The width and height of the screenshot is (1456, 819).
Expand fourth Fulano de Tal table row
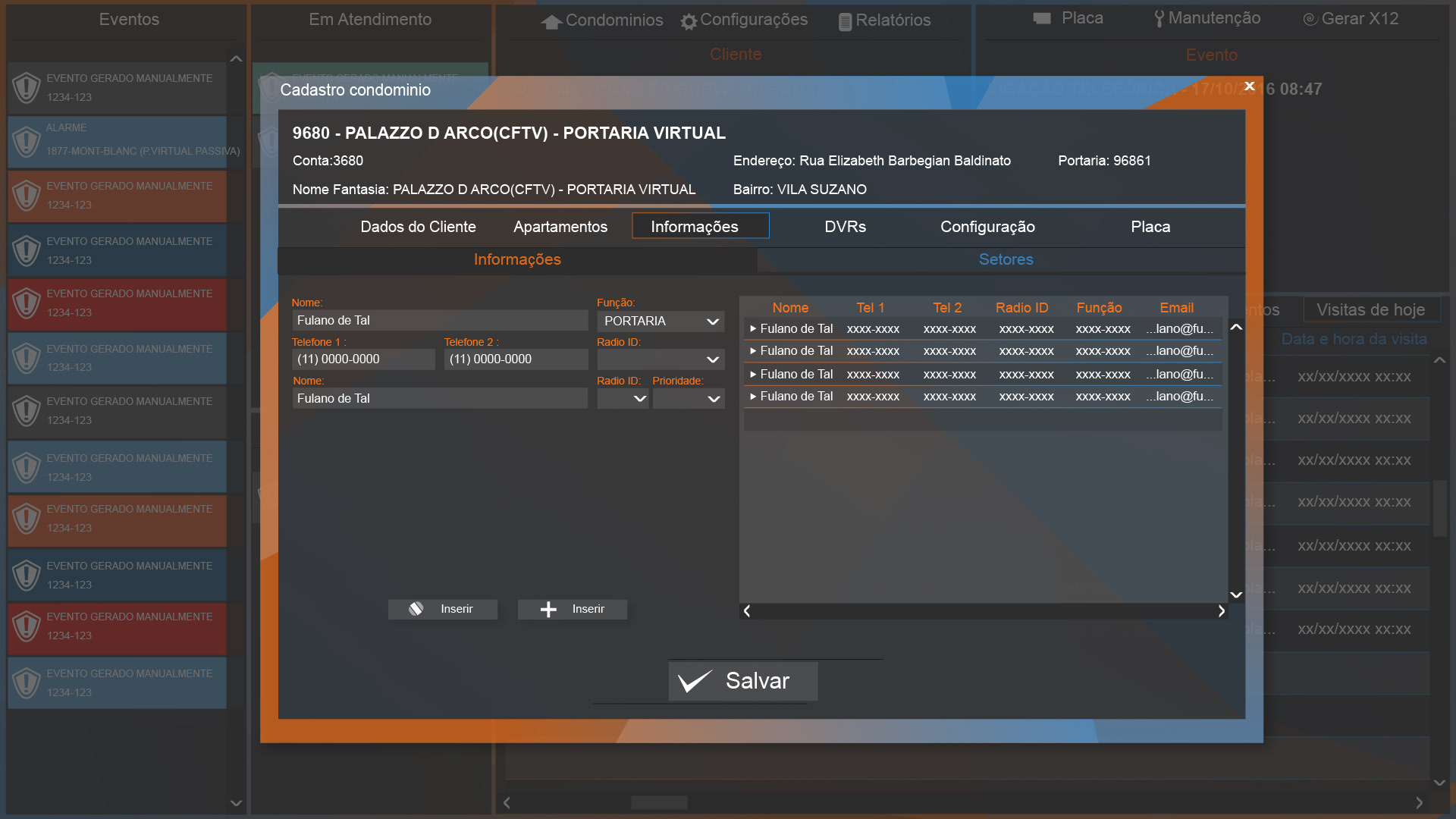point(753,397)
